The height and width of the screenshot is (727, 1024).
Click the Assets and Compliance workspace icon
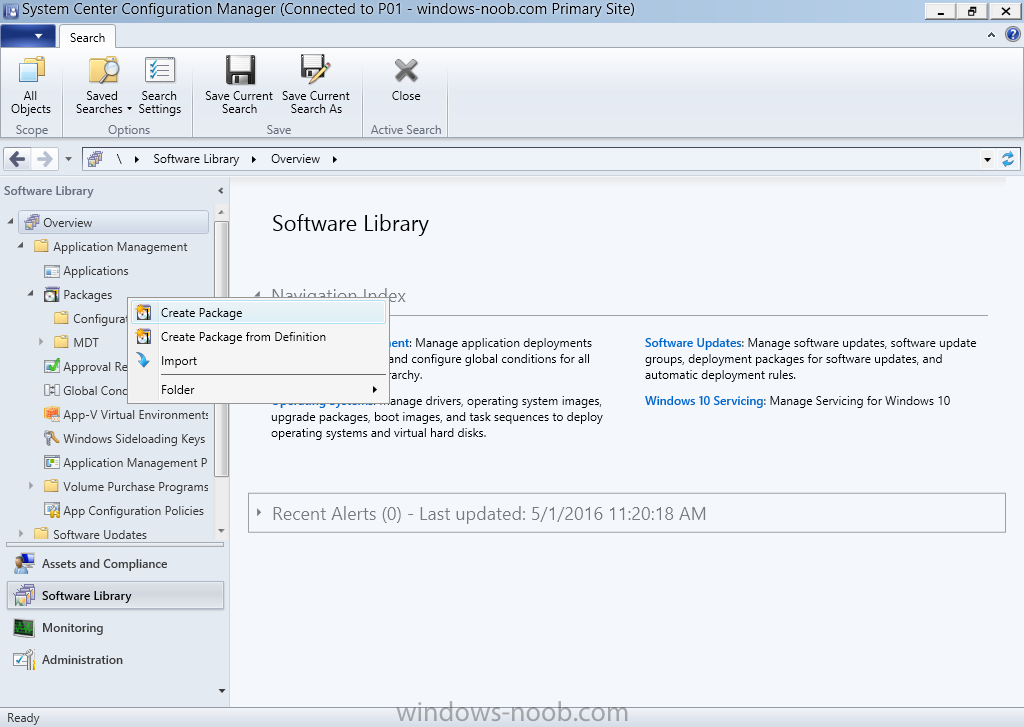point(24,564)
